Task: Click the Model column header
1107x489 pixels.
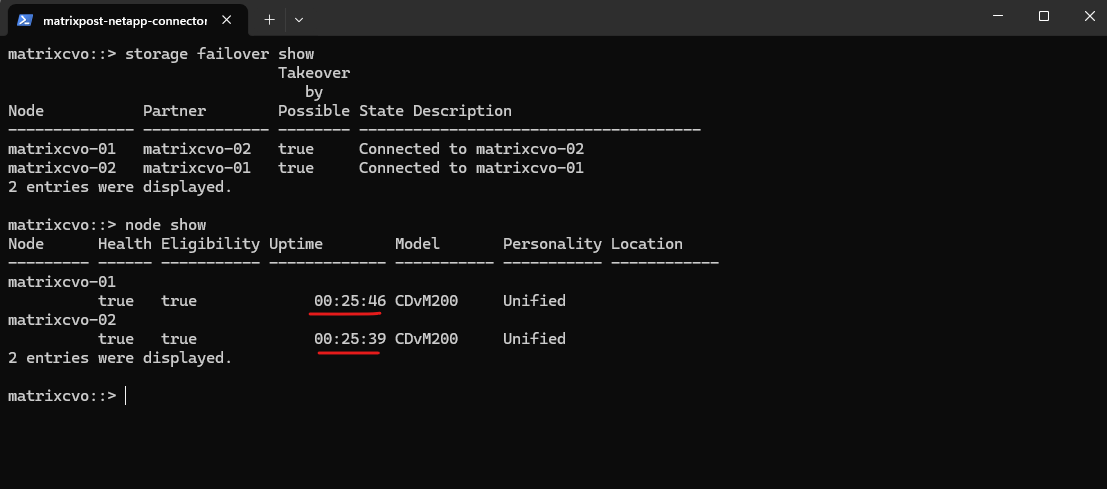Action: (x=417, y=244)
